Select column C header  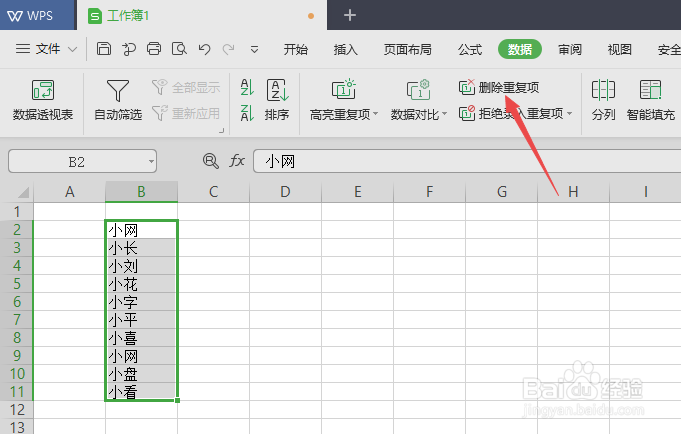click(213, 192)
